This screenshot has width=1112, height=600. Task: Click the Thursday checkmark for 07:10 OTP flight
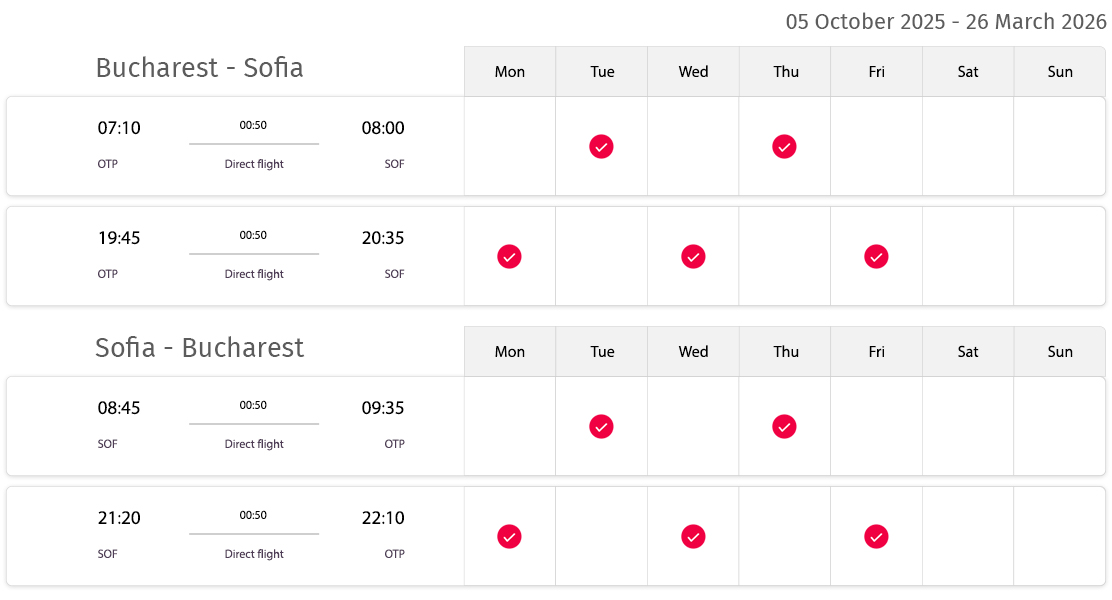coord(784,147)
